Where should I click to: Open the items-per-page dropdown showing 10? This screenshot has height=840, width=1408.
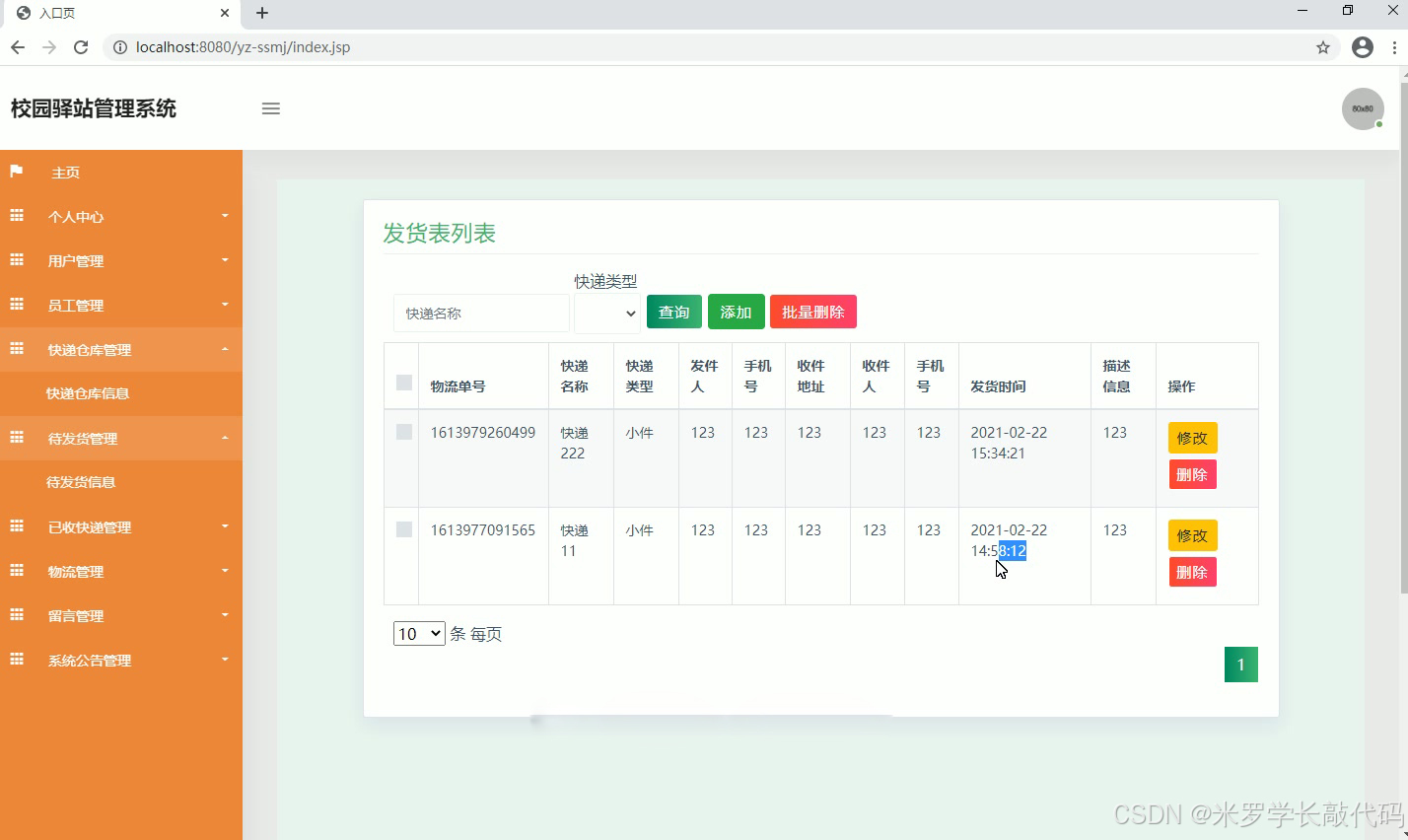tap(418, 633)
